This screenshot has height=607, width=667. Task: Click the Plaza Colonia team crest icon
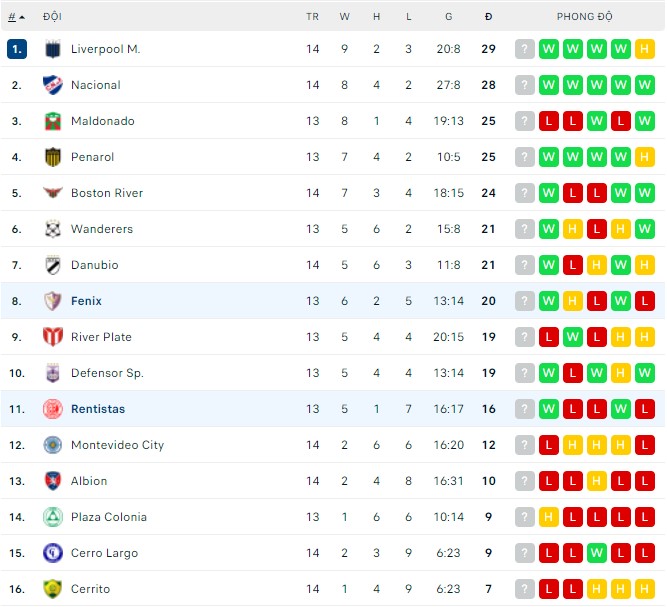click(53, 517)
